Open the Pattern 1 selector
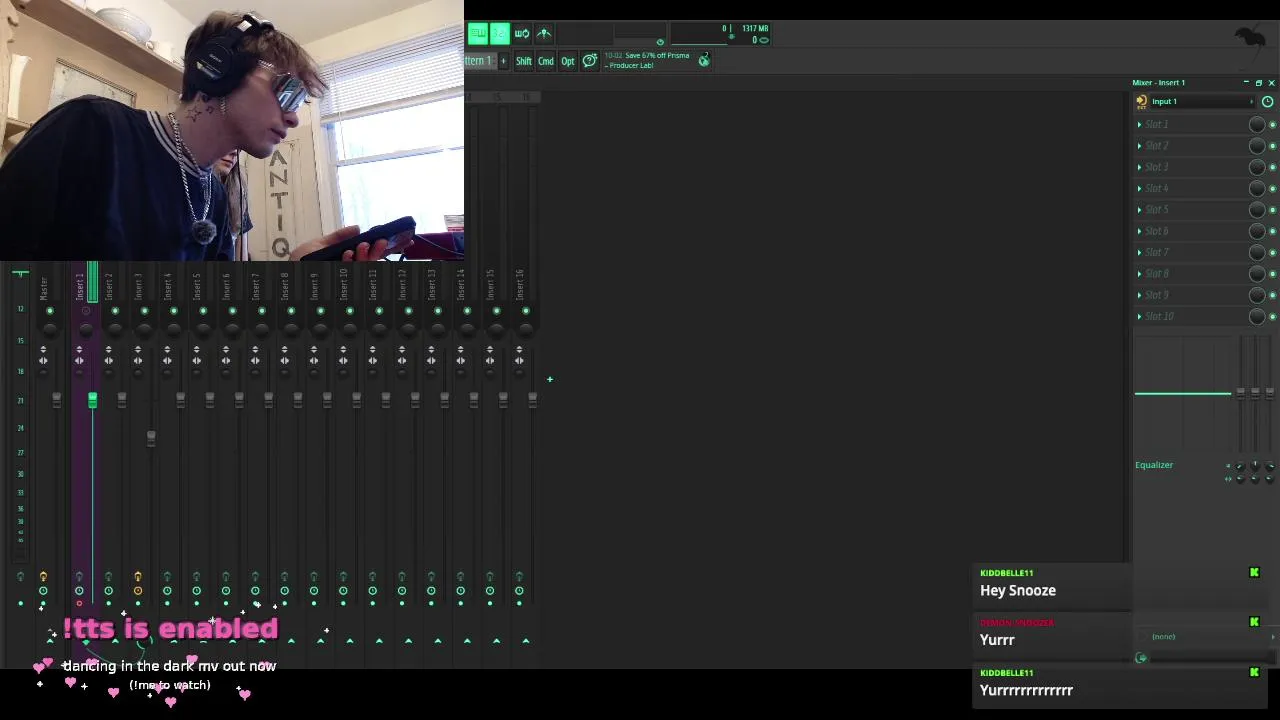 (x=479, y=61)
